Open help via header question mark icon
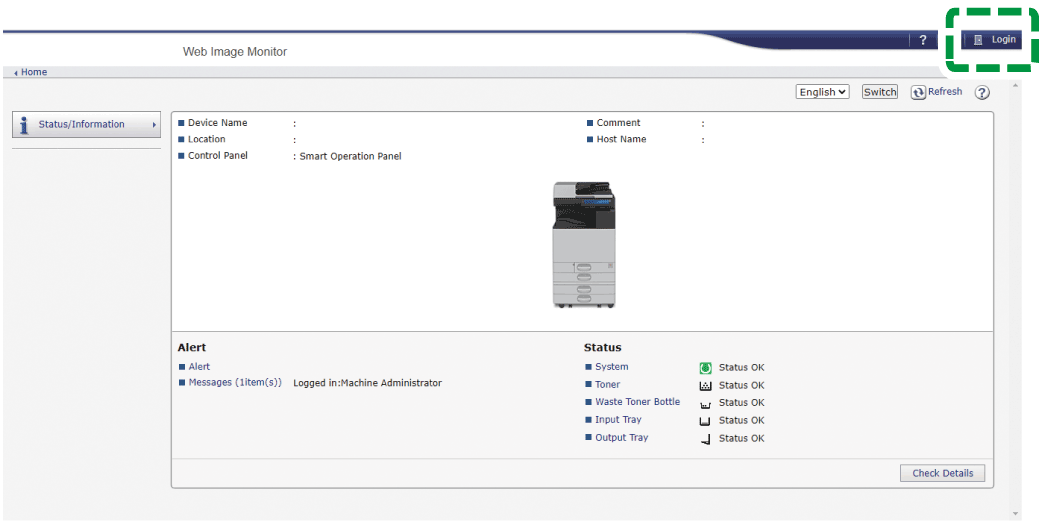The image size is (1040, 524). (922, 40)
